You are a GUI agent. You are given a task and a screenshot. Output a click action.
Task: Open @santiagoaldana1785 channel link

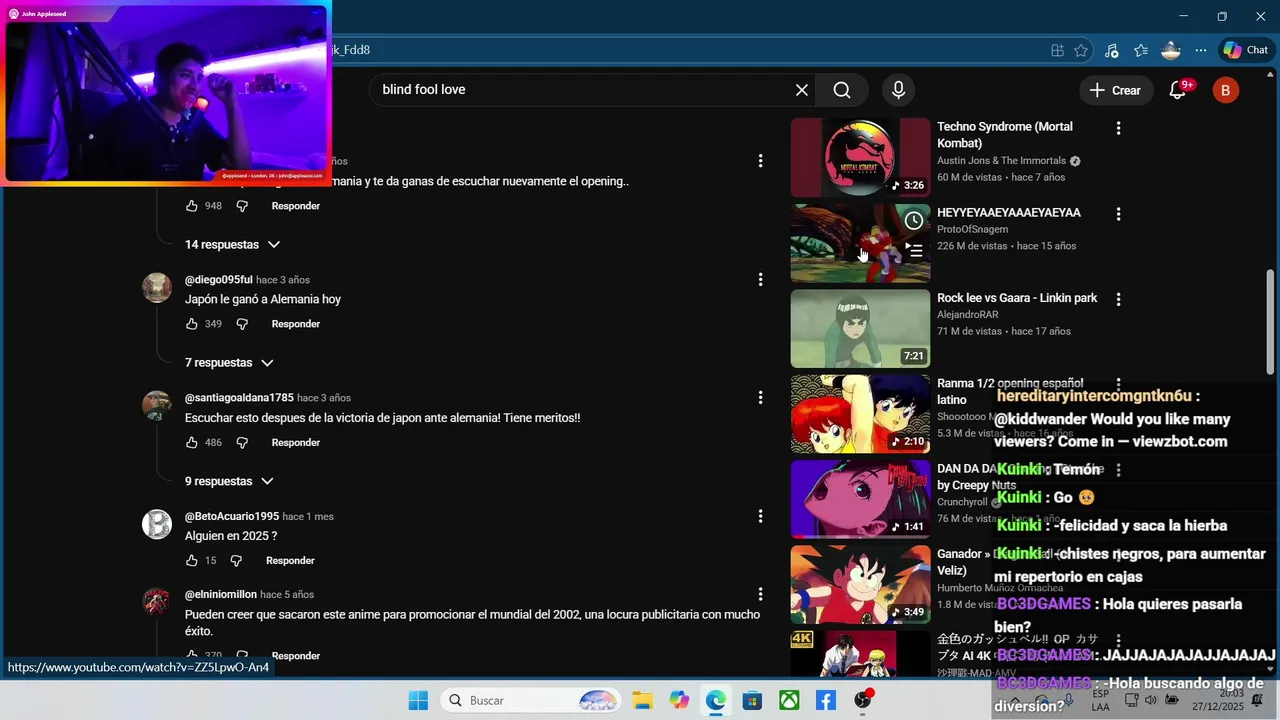239,398
